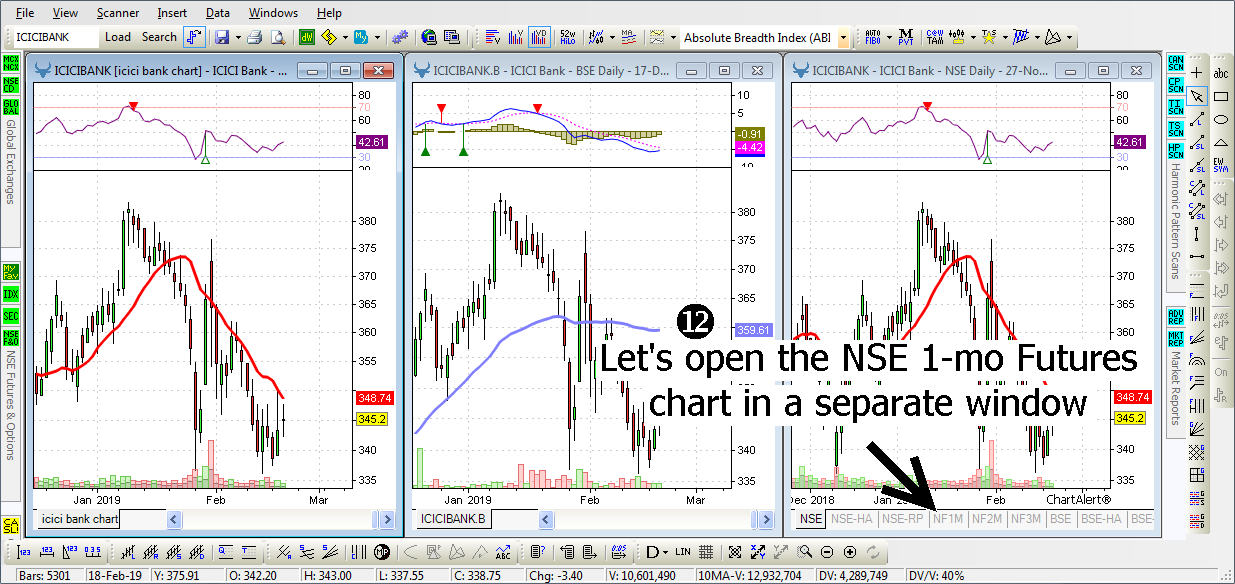Viewport: 1235px width, 584px height.
Task: Open the NSE Futures & Options side panel
Action: tap(10, 404)
